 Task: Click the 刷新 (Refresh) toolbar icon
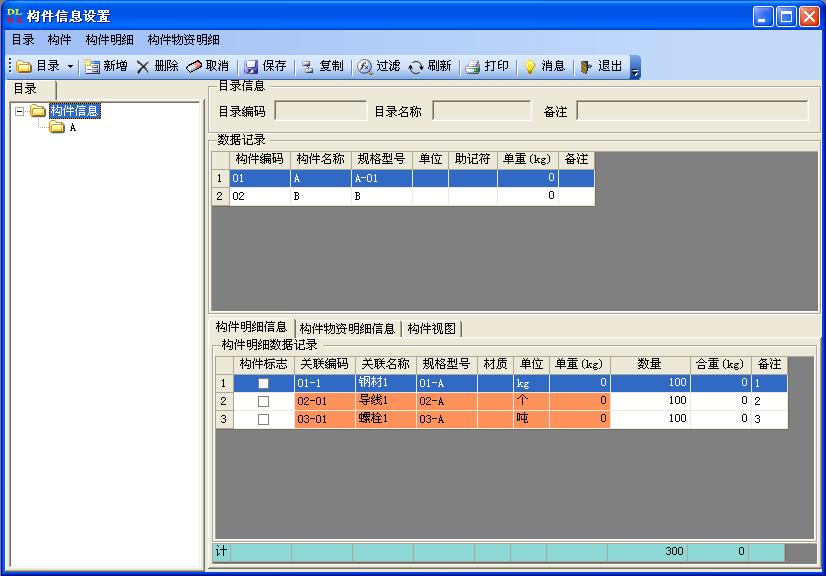click(416, 67)
